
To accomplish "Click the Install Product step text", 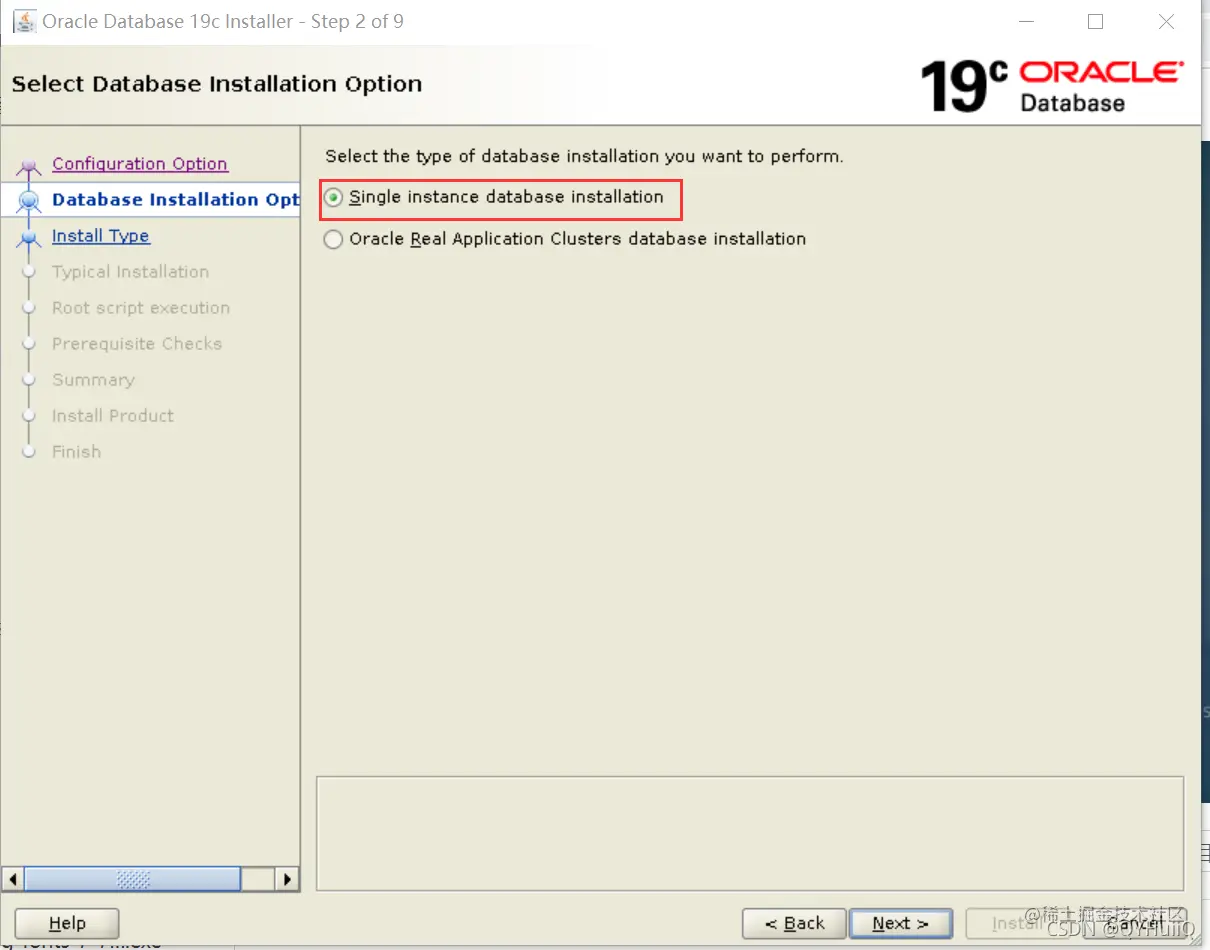I will (113, 416).
